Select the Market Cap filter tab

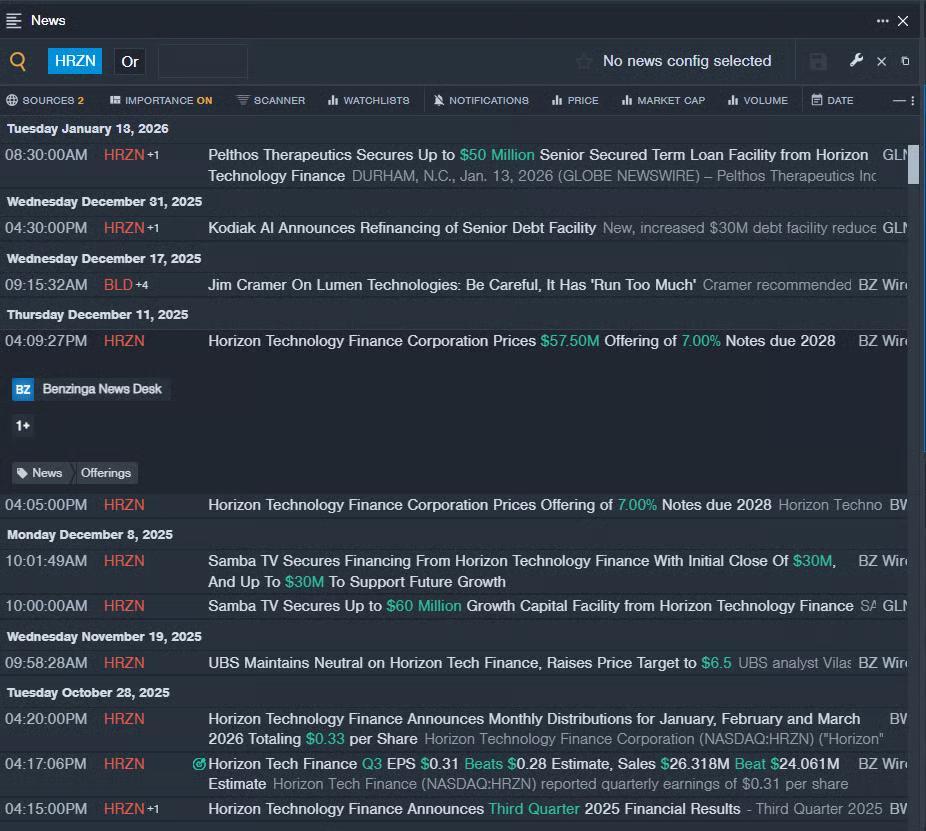[x=663, y=100]
